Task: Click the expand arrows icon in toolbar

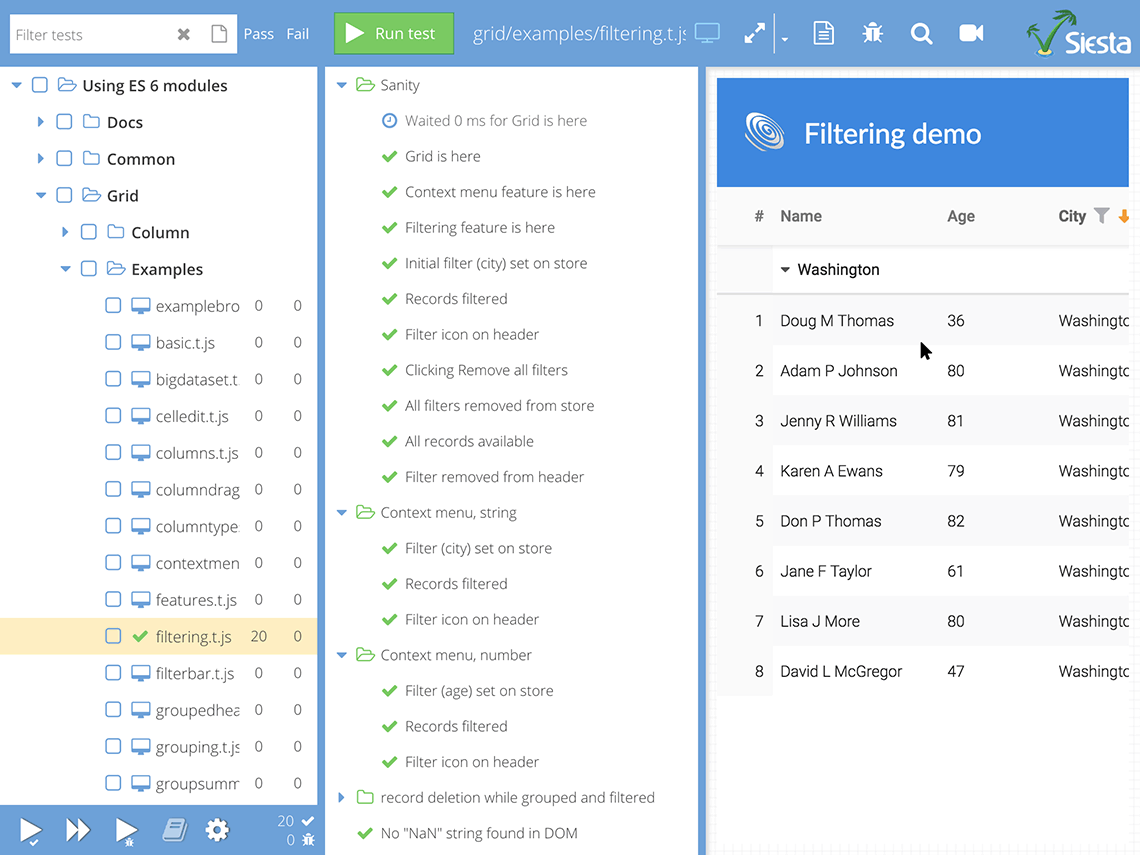Action: (x=755, y=33)
